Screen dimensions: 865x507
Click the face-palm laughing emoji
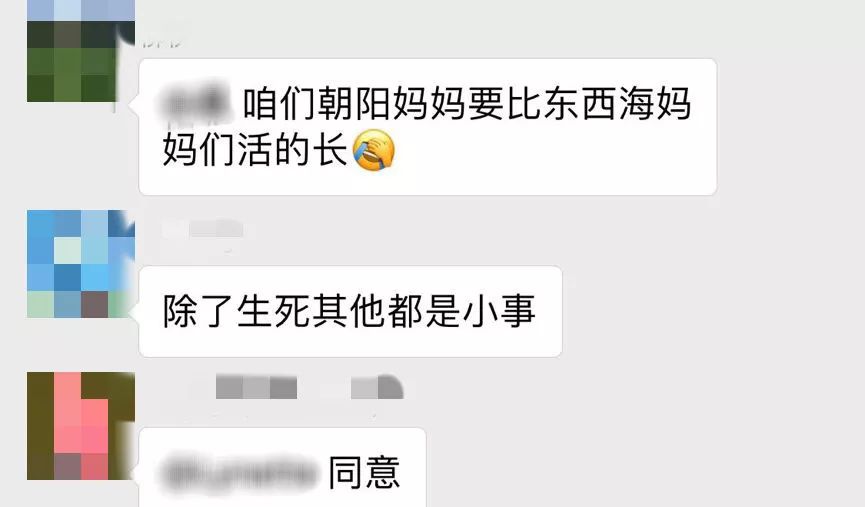pyautogui.click(x=374, y=150)
